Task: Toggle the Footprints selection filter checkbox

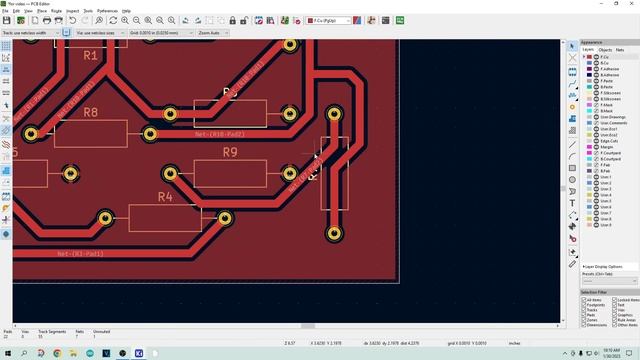Action: (x=584, y=305)
